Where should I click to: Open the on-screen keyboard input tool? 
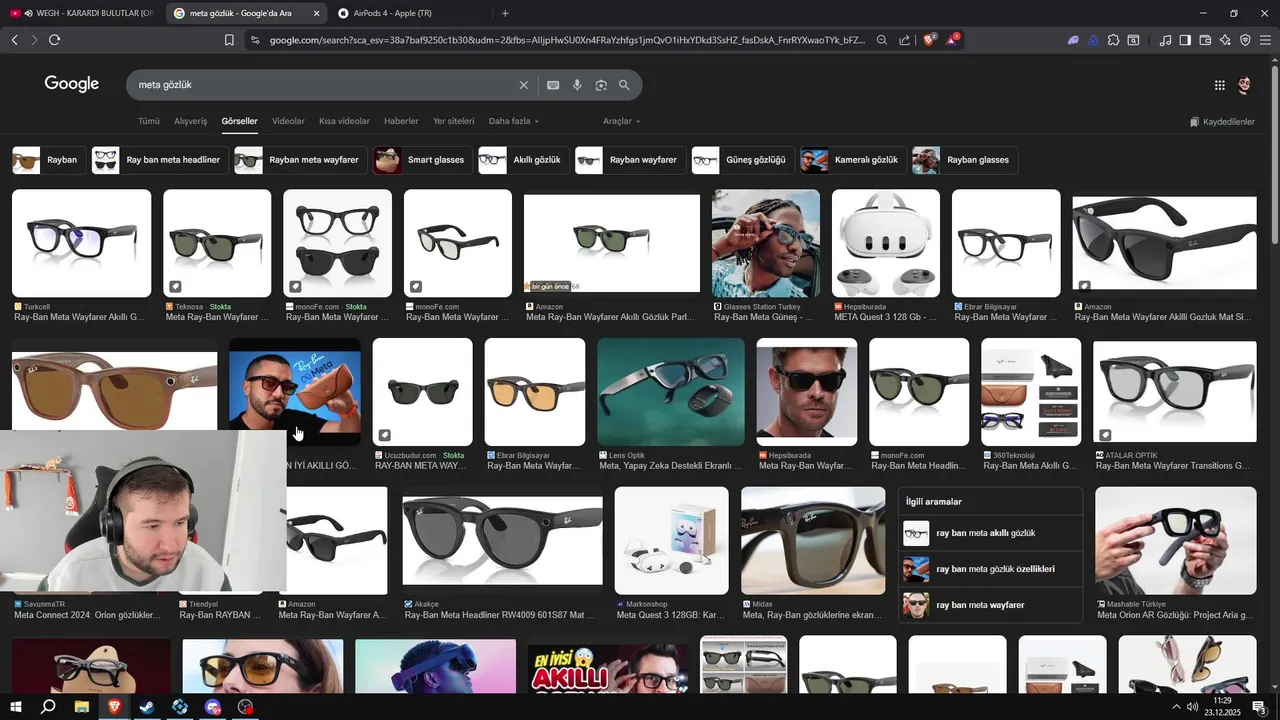click(553, 85)
